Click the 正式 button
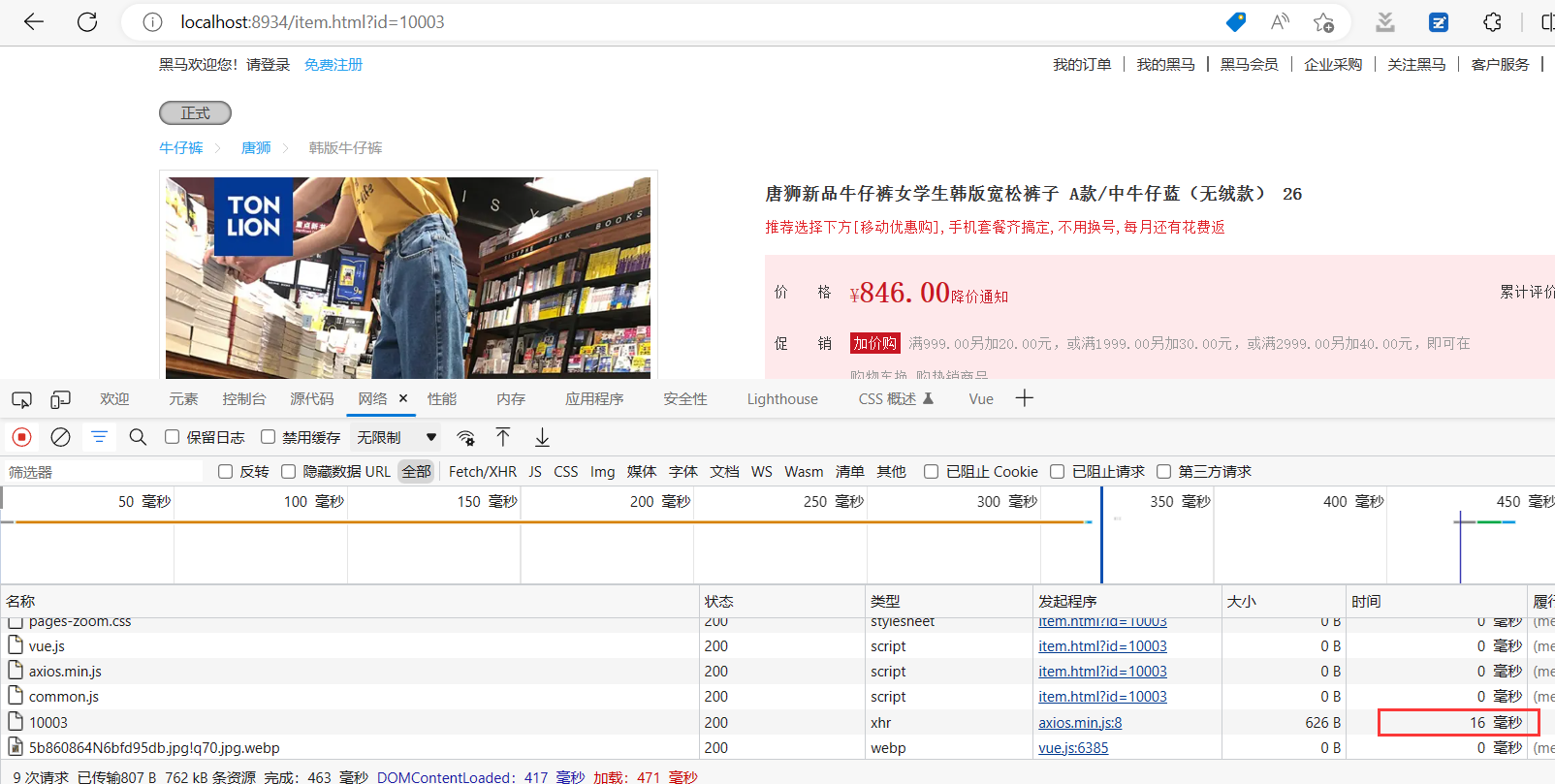Image resolution: width=1555 pixels, height=784 pixels. pos(195,112)
